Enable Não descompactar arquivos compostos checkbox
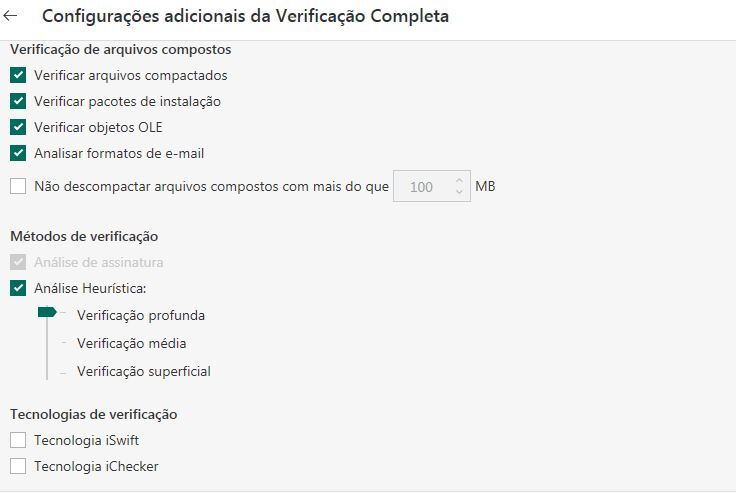Image resolution: width=736 pixels, height=494 pixels. coord(18,186)
